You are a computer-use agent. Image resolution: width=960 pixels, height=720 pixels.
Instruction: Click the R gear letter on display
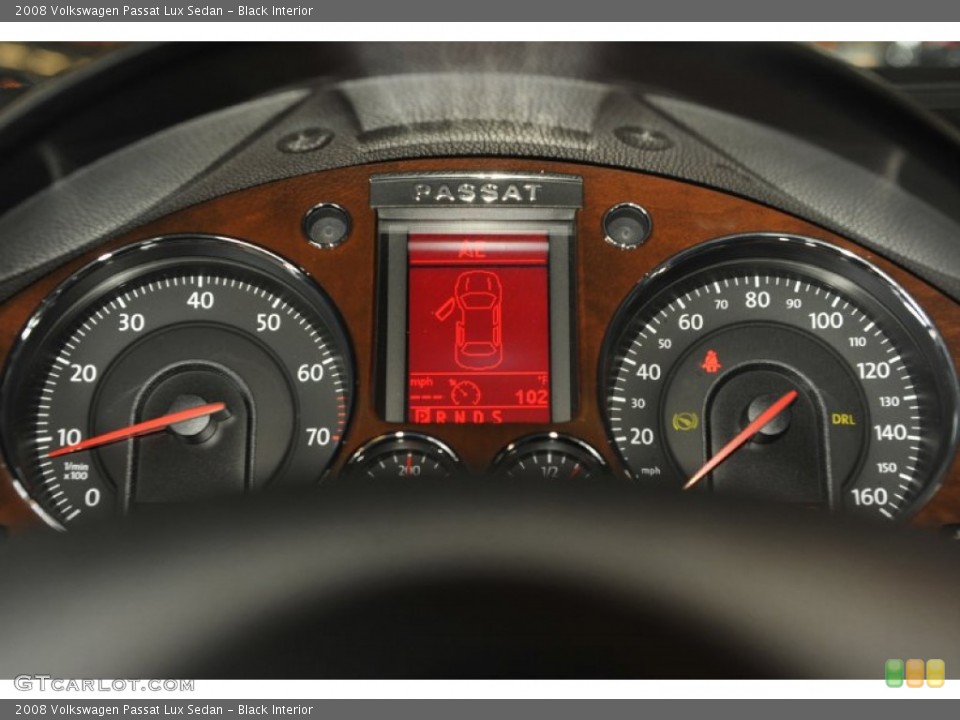tap(441, 418)
